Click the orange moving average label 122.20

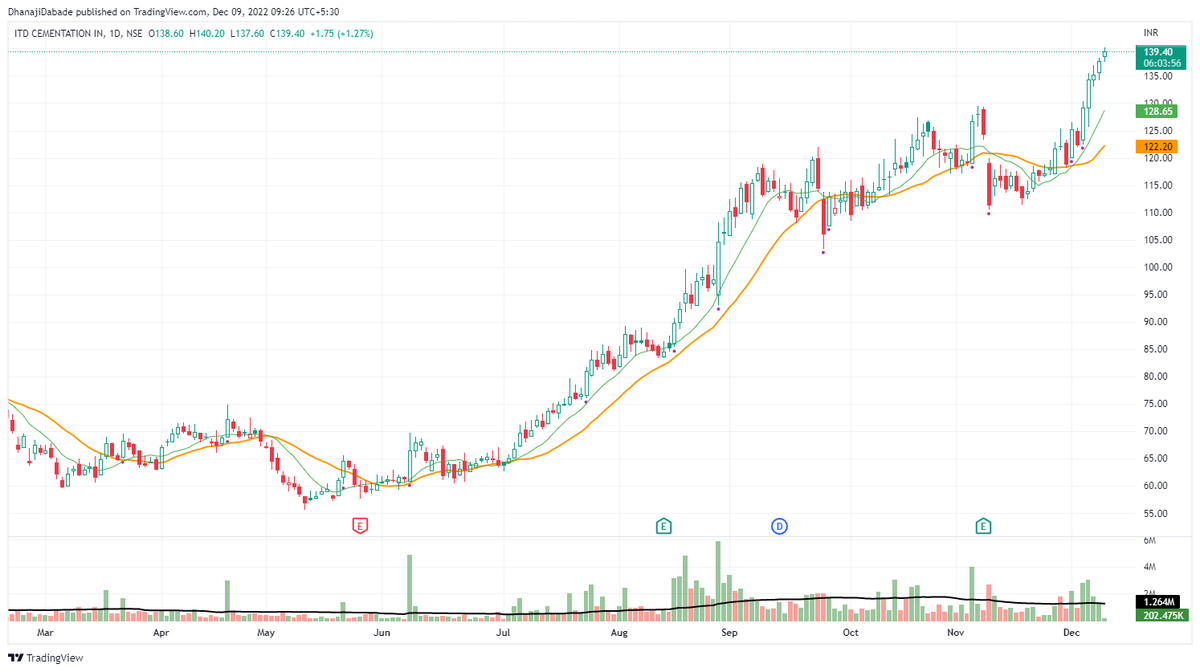pos(1158,146)
